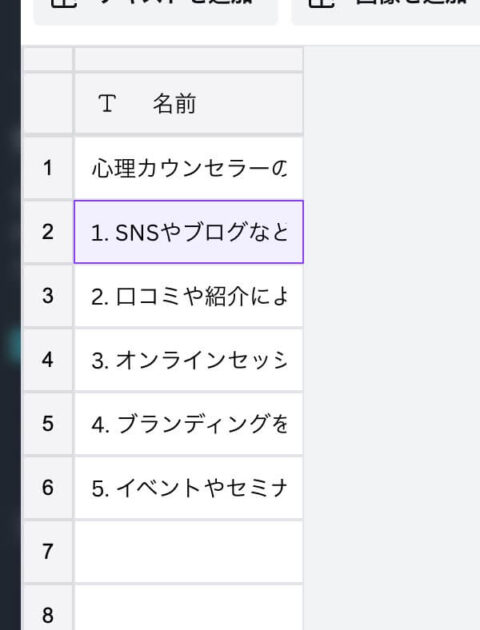The width and height of the screenshot is (480, 630).
Task: Select row number 3
Action: (x=48, y=296)
